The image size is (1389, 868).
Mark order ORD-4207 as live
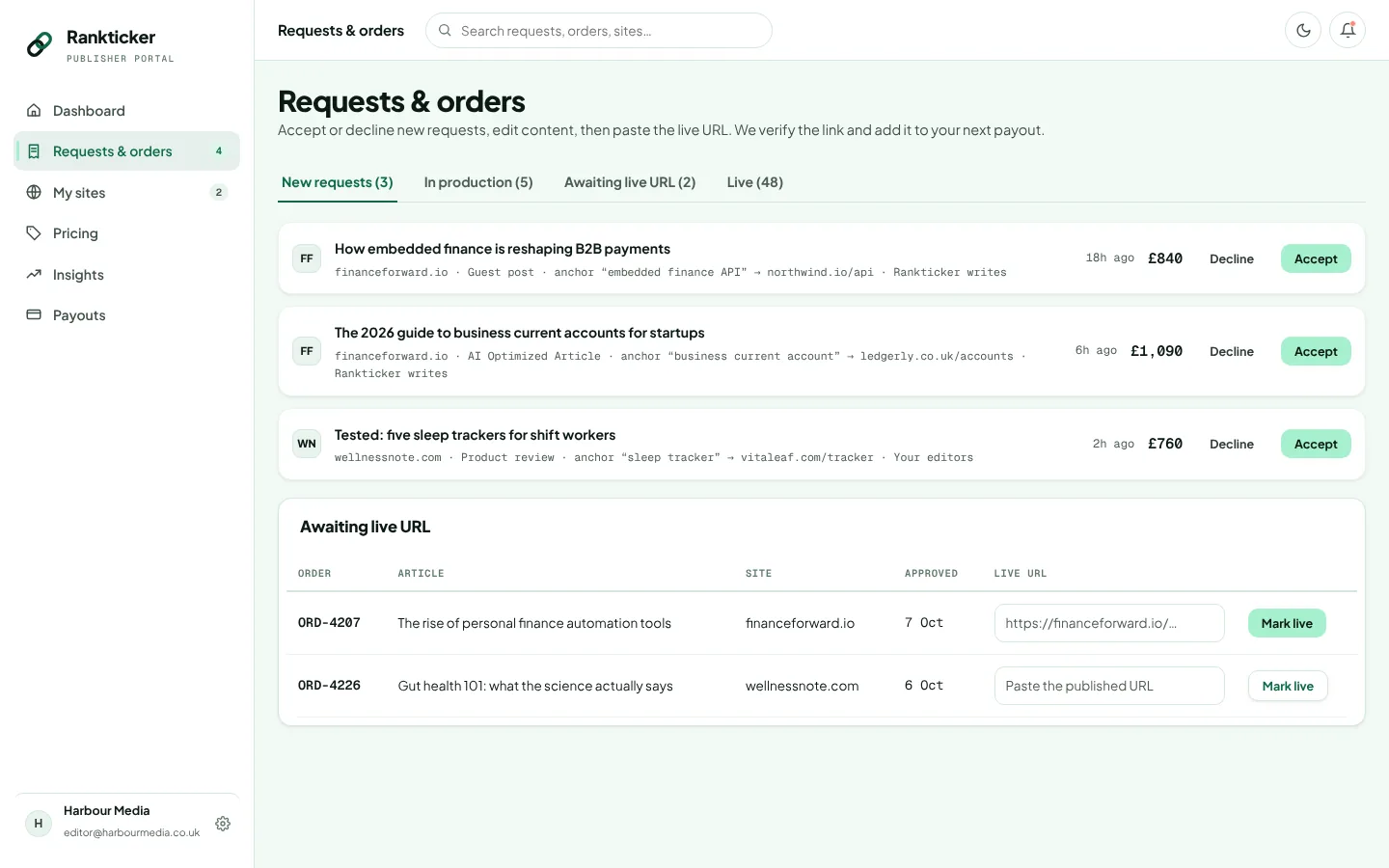coord(1287,623)
